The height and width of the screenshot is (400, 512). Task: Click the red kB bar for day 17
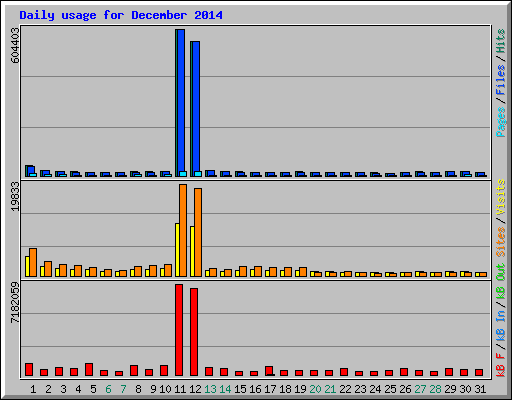[269, 371]
